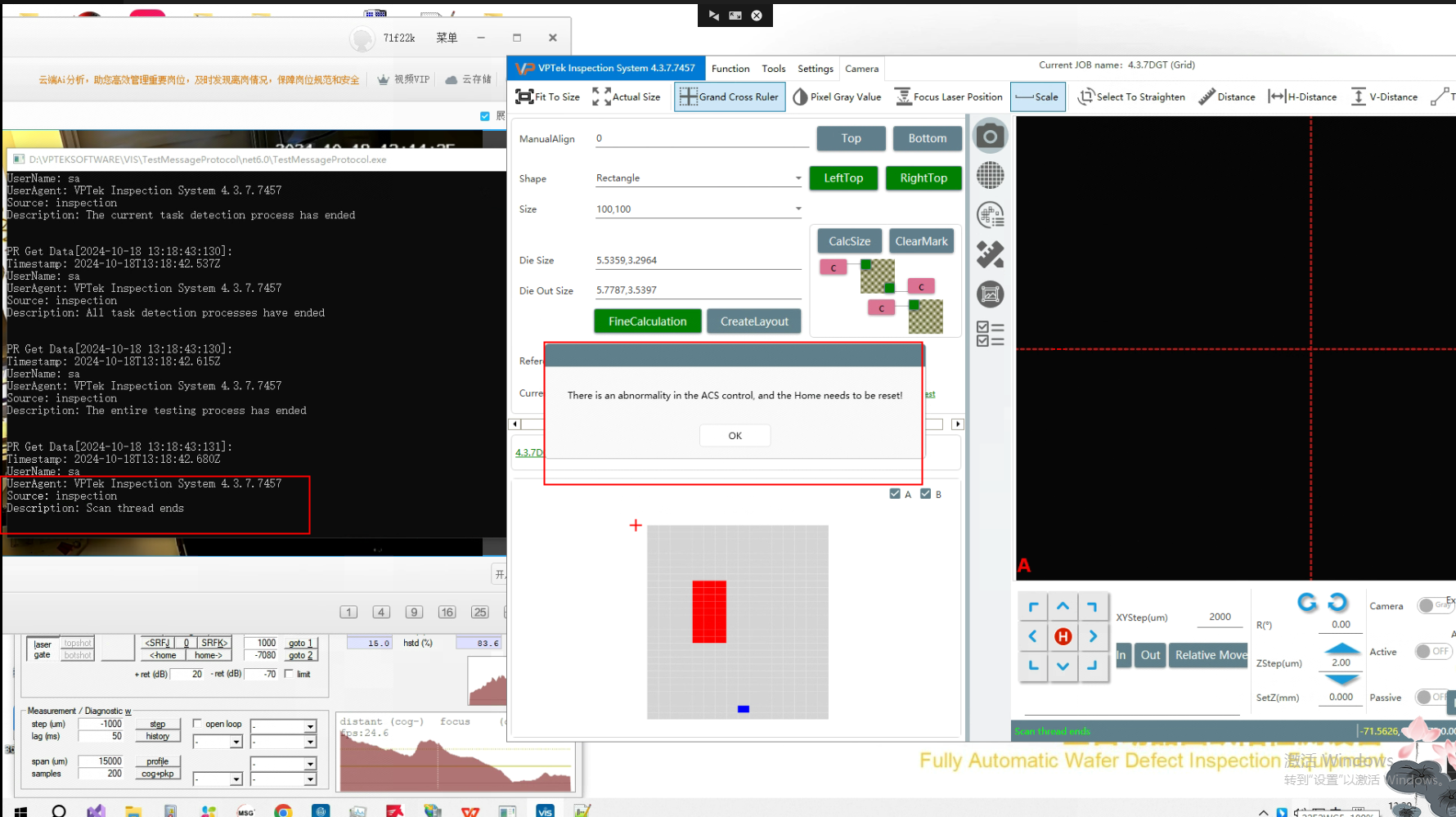
Task: Click the XYStep(um) value field
Action: coord(1220,617)
